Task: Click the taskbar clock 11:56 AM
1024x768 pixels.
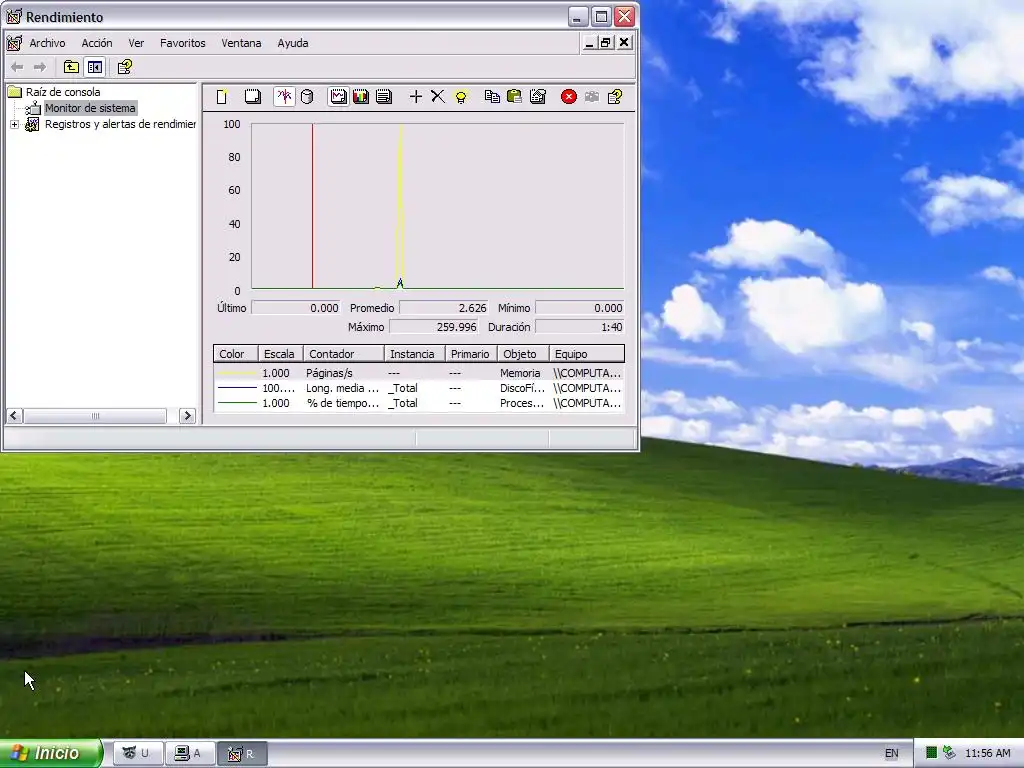Action: 987,754
